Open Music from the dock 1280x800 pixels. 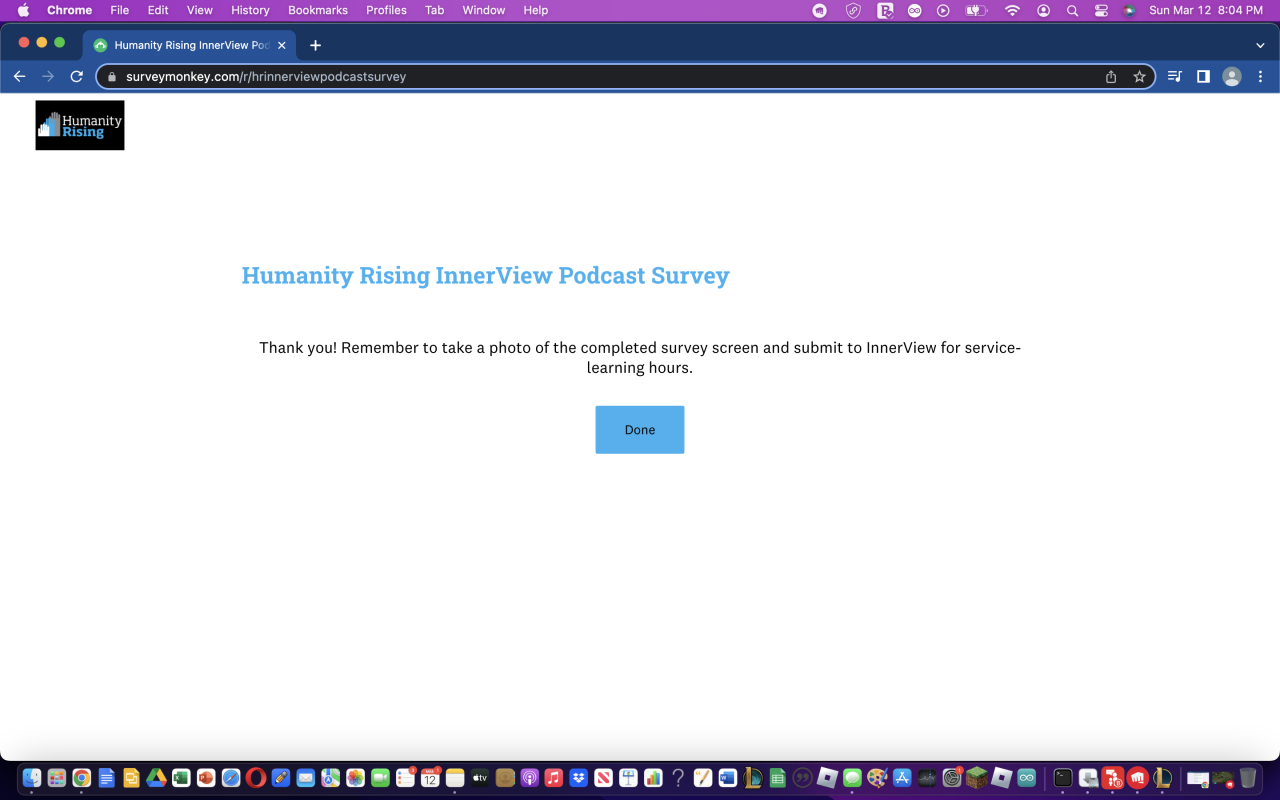554,778
